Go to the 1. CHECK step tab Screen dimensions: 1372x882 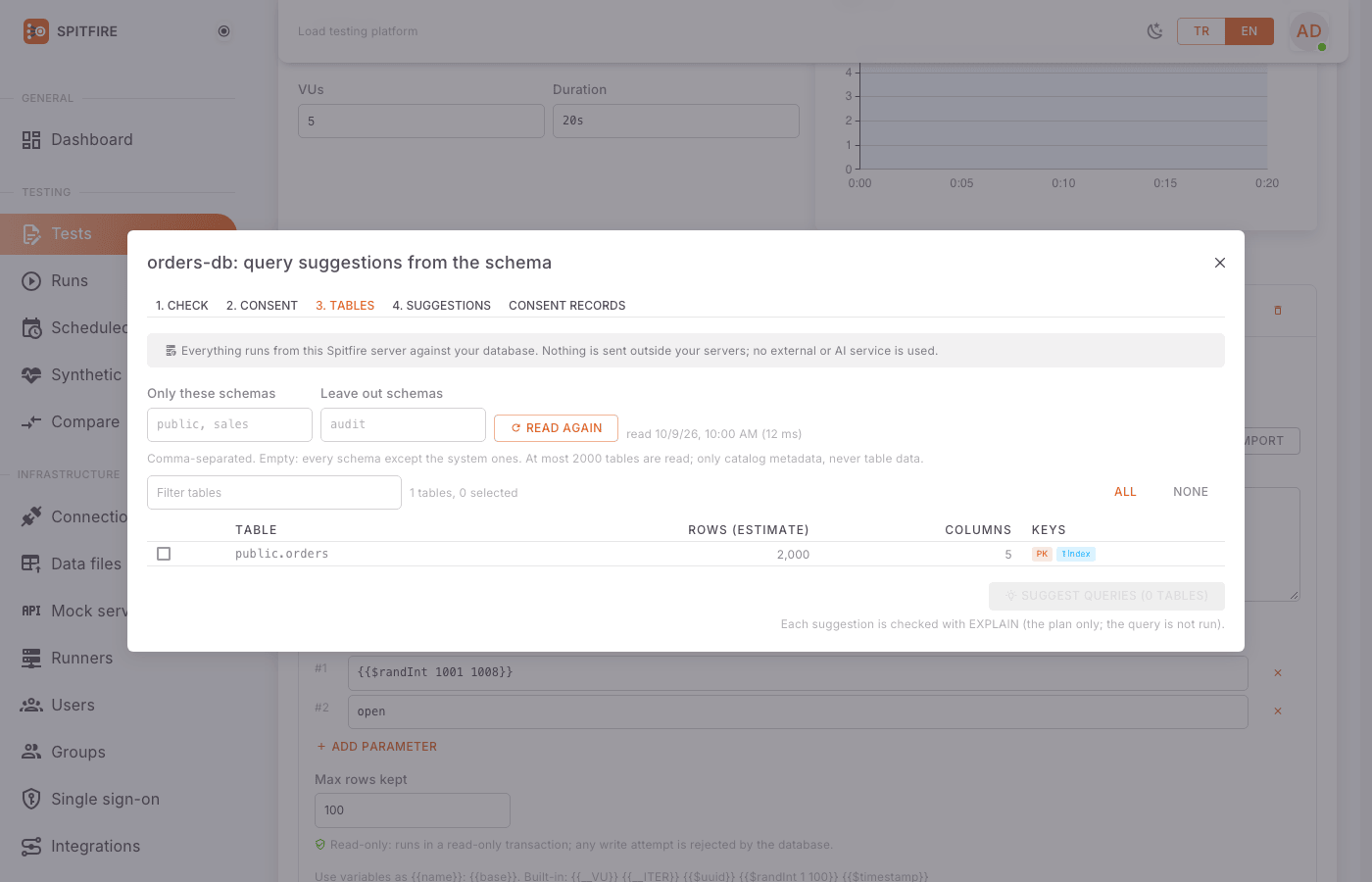point(182,306)
